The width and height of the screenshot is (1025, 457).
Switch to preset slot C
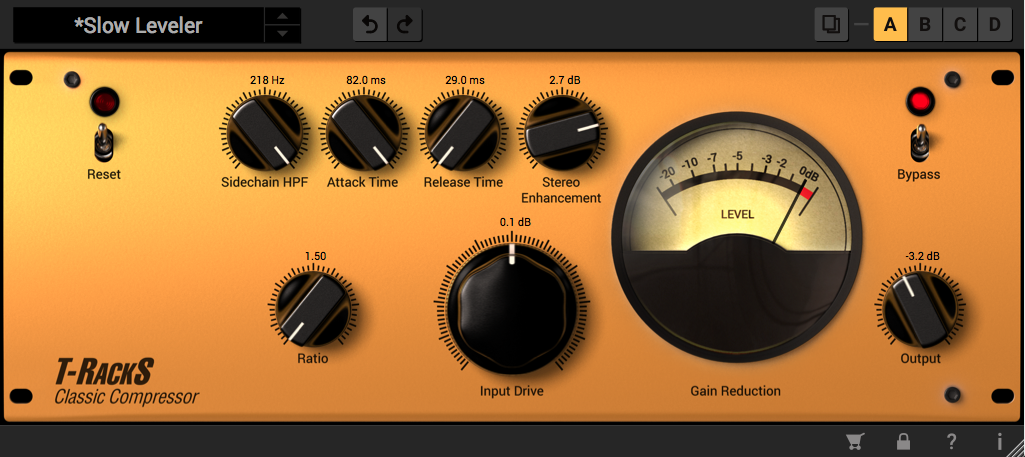coord(960,25)
